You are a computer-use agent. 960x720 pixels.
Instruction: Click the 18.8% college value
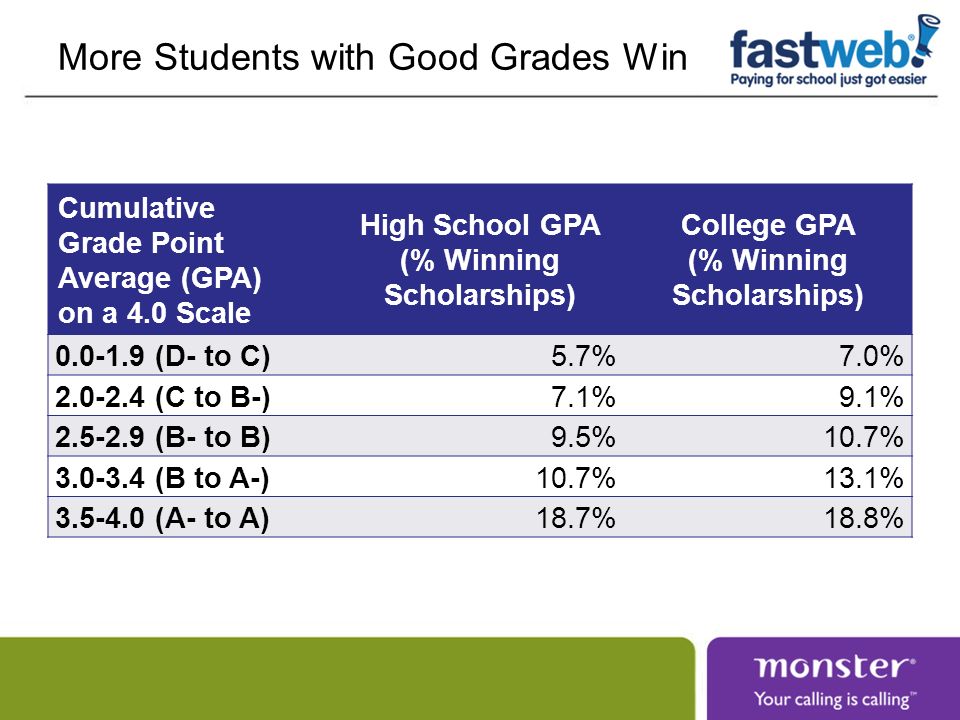pos(864,518)
